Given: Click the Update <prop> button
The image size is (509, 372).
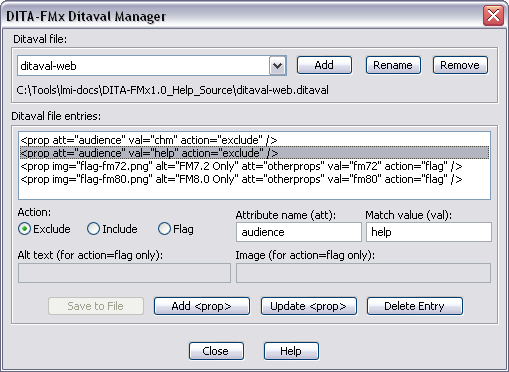Looking at the screenshot, I should [309, 306].
